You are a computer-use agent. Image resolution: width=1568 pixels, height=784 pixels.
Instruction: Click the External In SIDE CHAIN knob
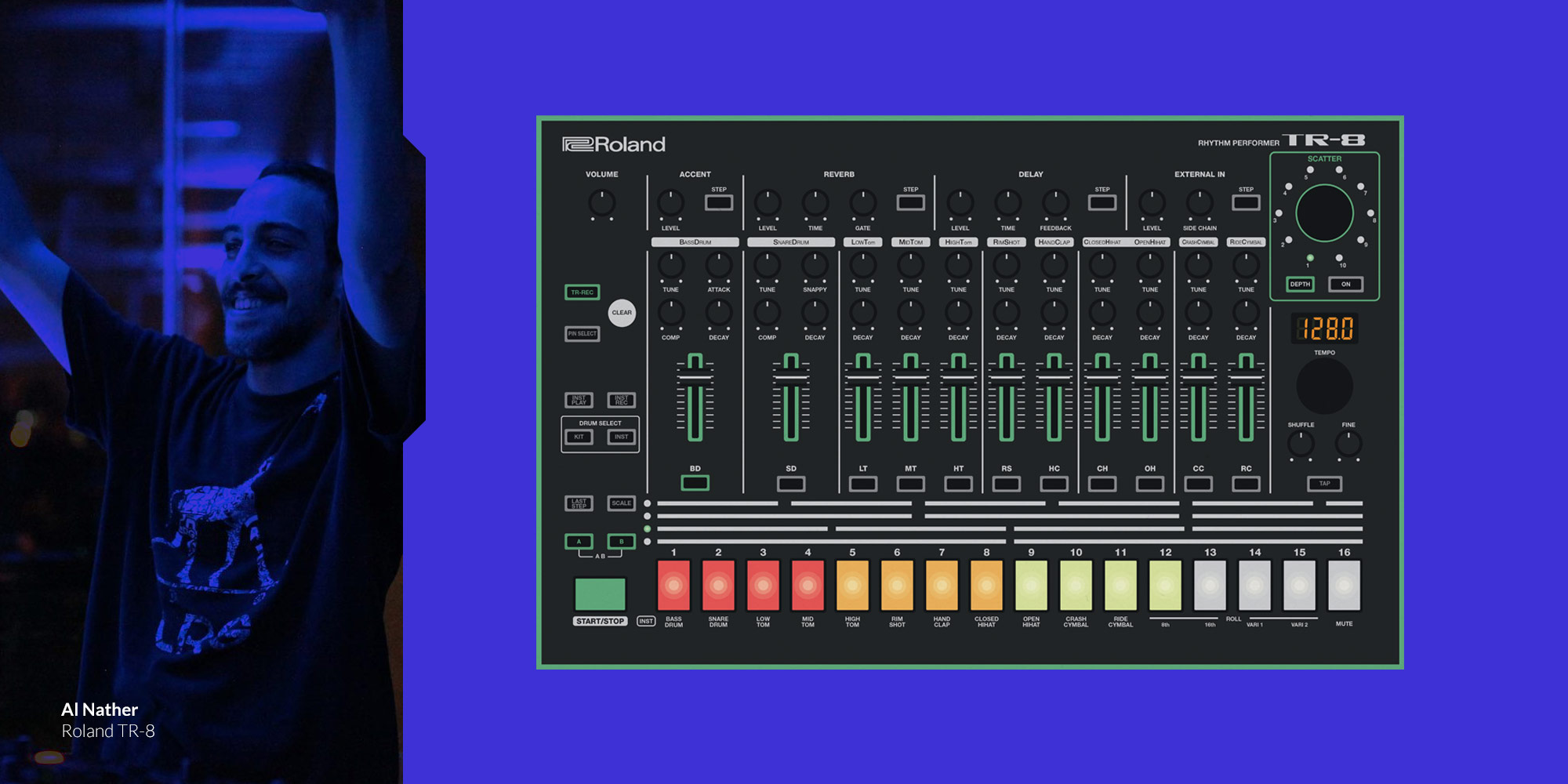click(x=1200, y=204)
